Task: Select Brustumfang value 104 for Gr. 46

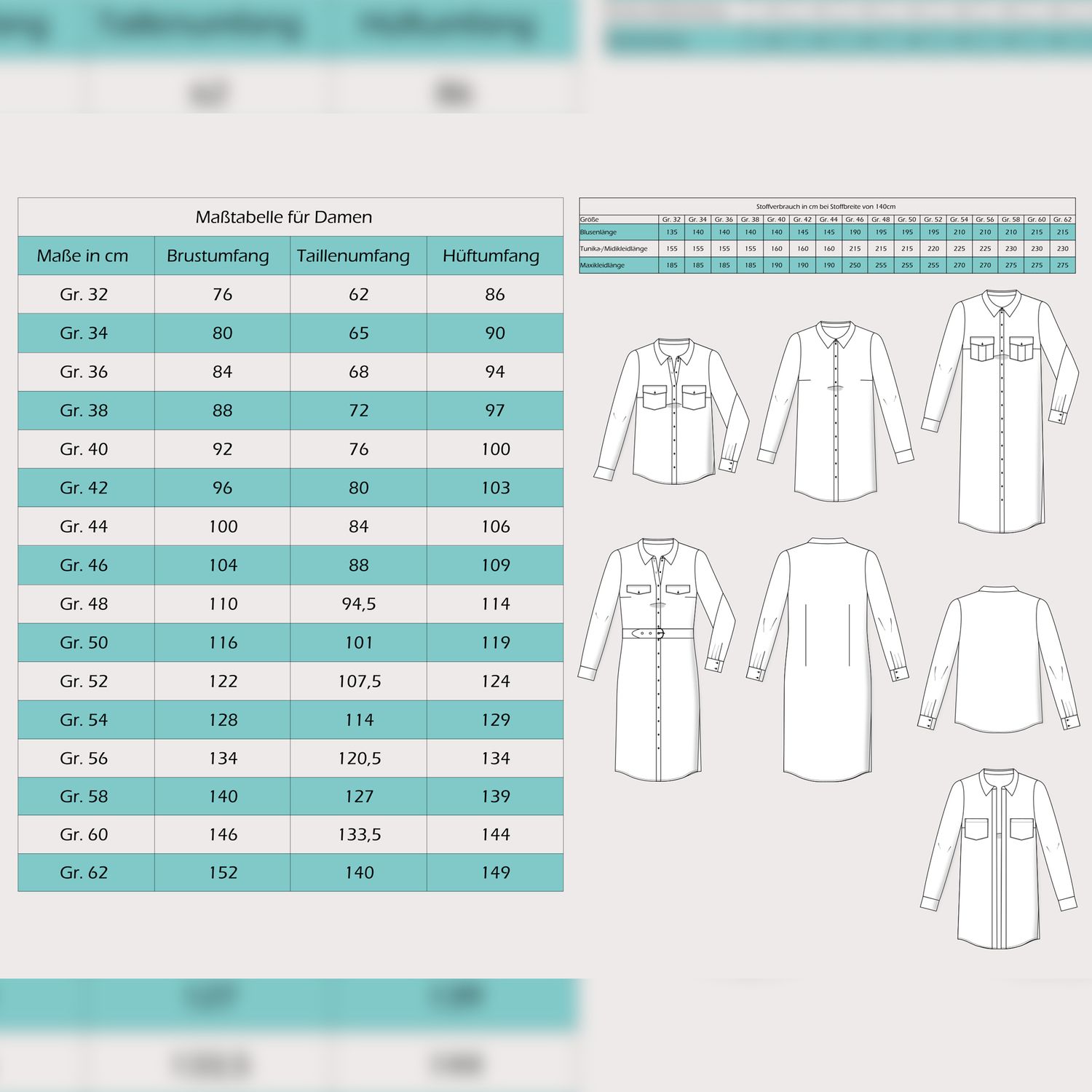Action: tap(223, 564)
